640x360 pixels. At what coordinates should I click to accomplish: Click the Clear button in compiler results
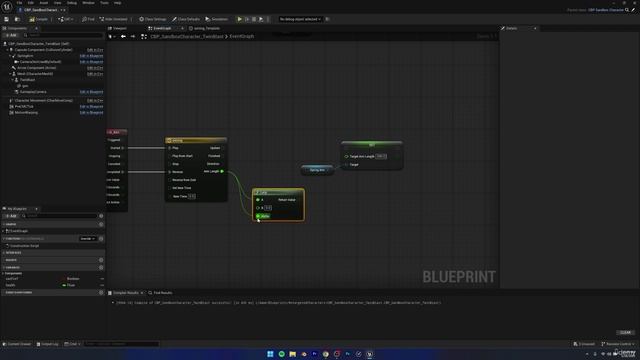click(x=625, y=333)
